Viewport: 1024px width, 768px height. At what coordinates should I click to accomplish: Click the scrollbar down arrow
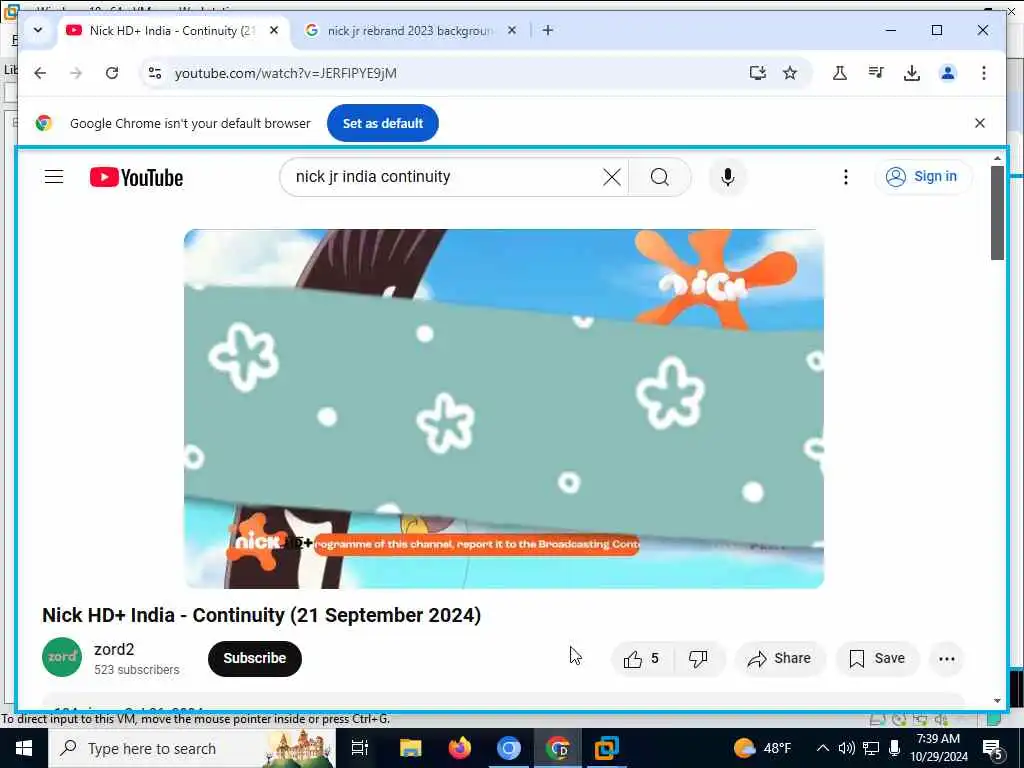click(x=997, y=701)
